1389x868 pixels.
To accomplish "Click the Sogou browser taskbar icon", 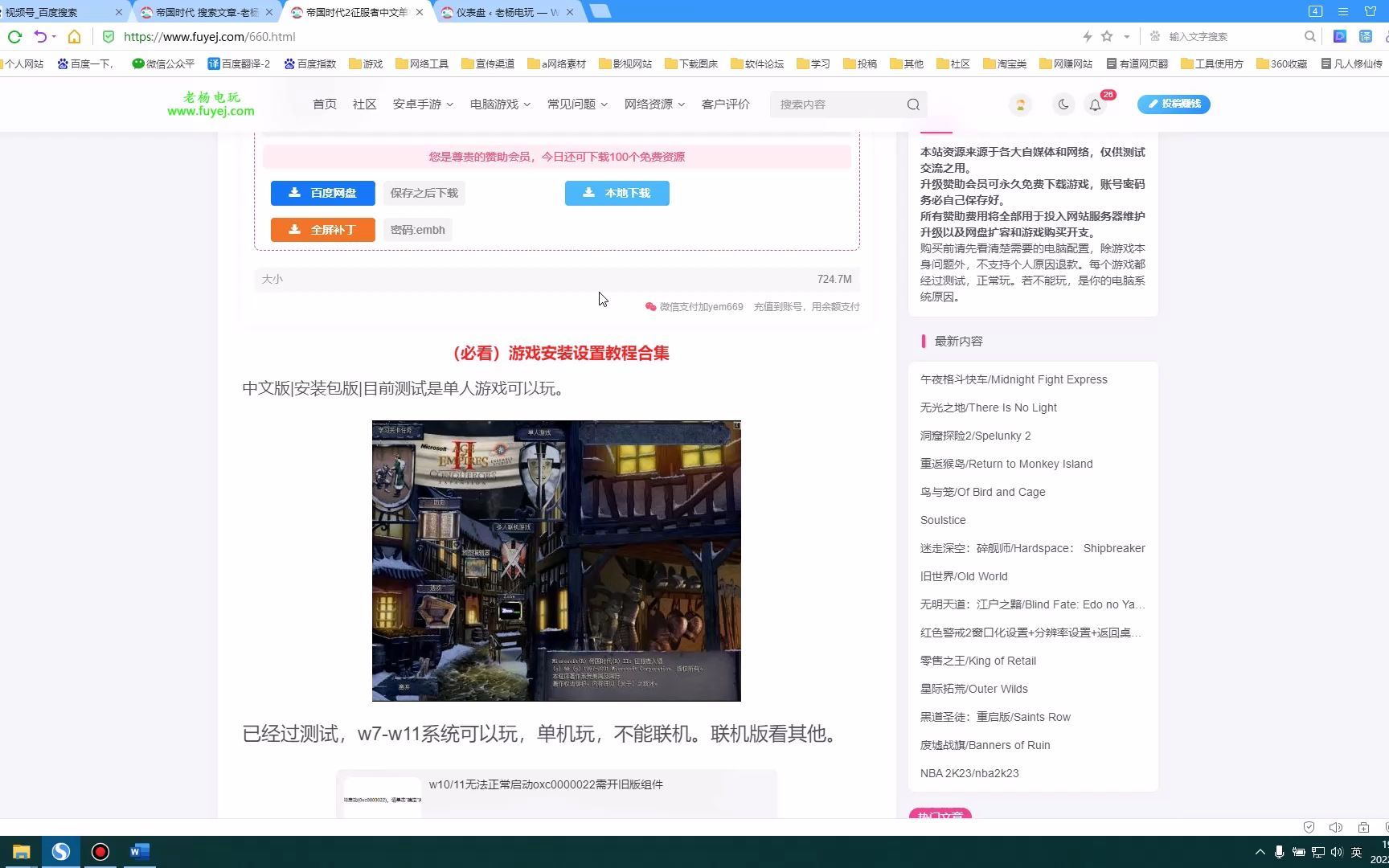I will [61, 852].
